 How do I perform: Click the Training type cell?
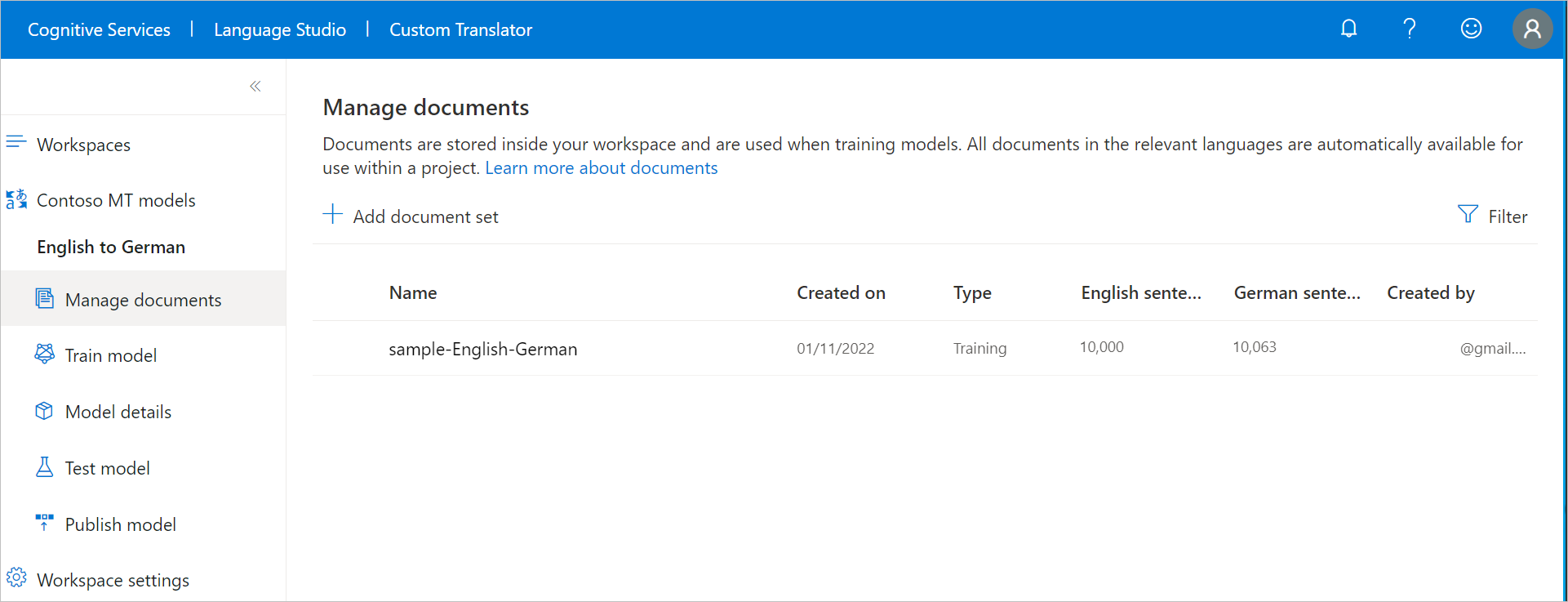click(x=979, y=348)
